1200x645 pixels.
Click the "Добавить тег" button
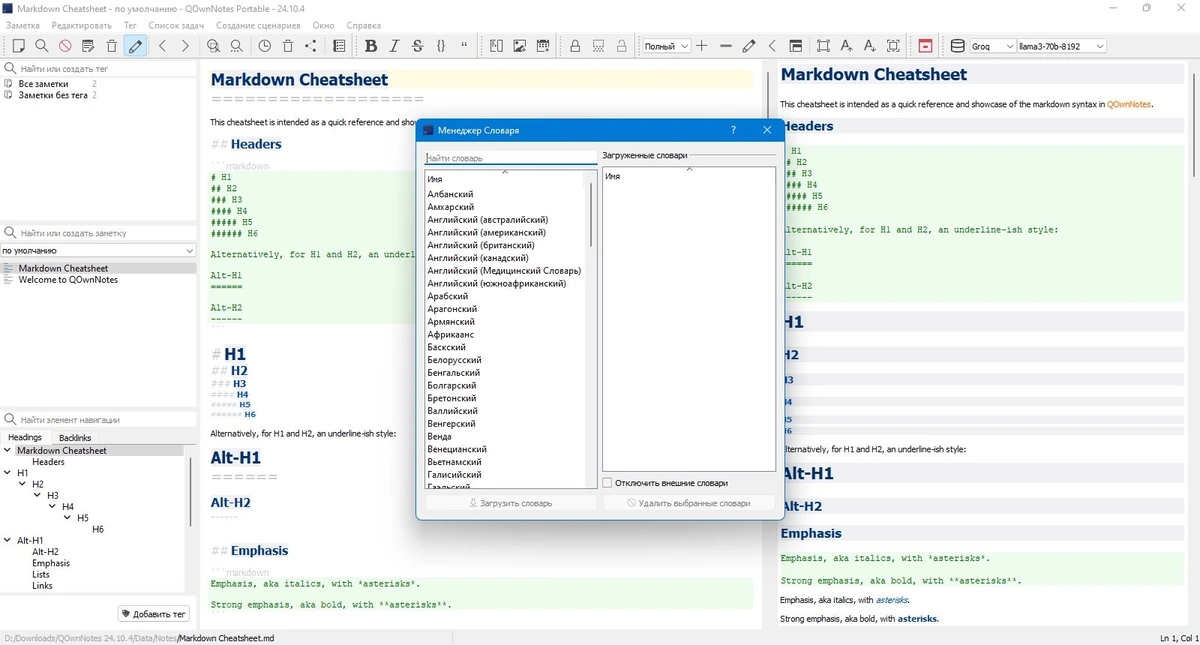click(x=153, y=614)
